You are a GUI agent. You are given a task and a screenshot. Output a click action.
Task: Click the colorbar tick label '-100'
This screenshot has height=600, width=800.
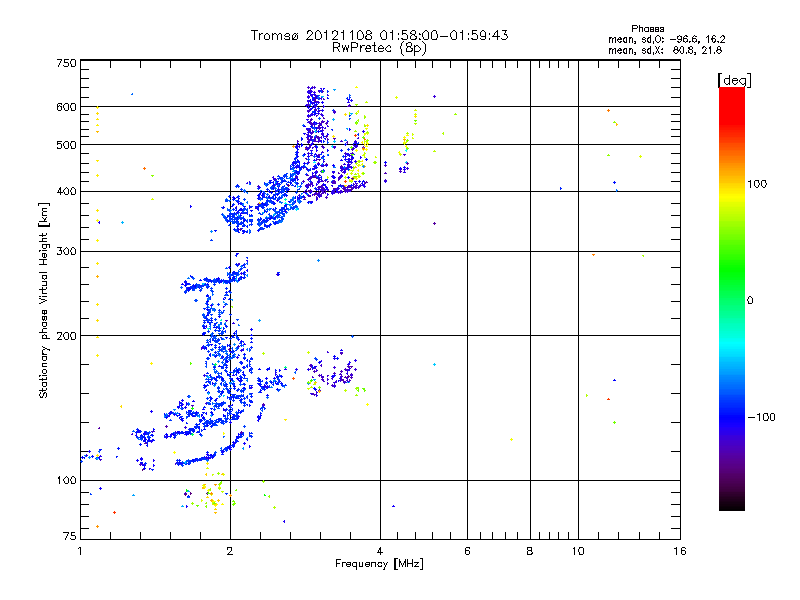[761, 417]
